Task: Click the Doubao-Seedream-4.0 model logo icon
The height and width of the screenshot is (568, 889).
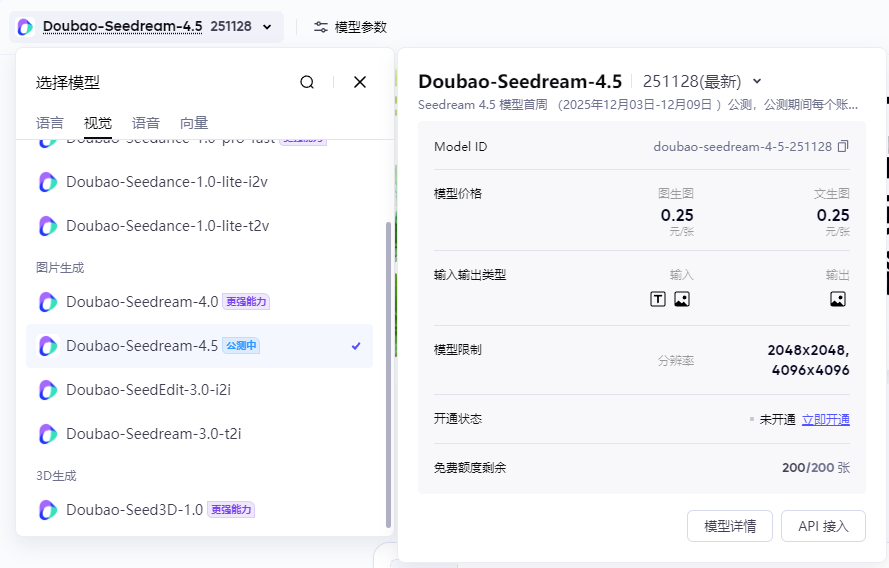Action: click(48, 302)
